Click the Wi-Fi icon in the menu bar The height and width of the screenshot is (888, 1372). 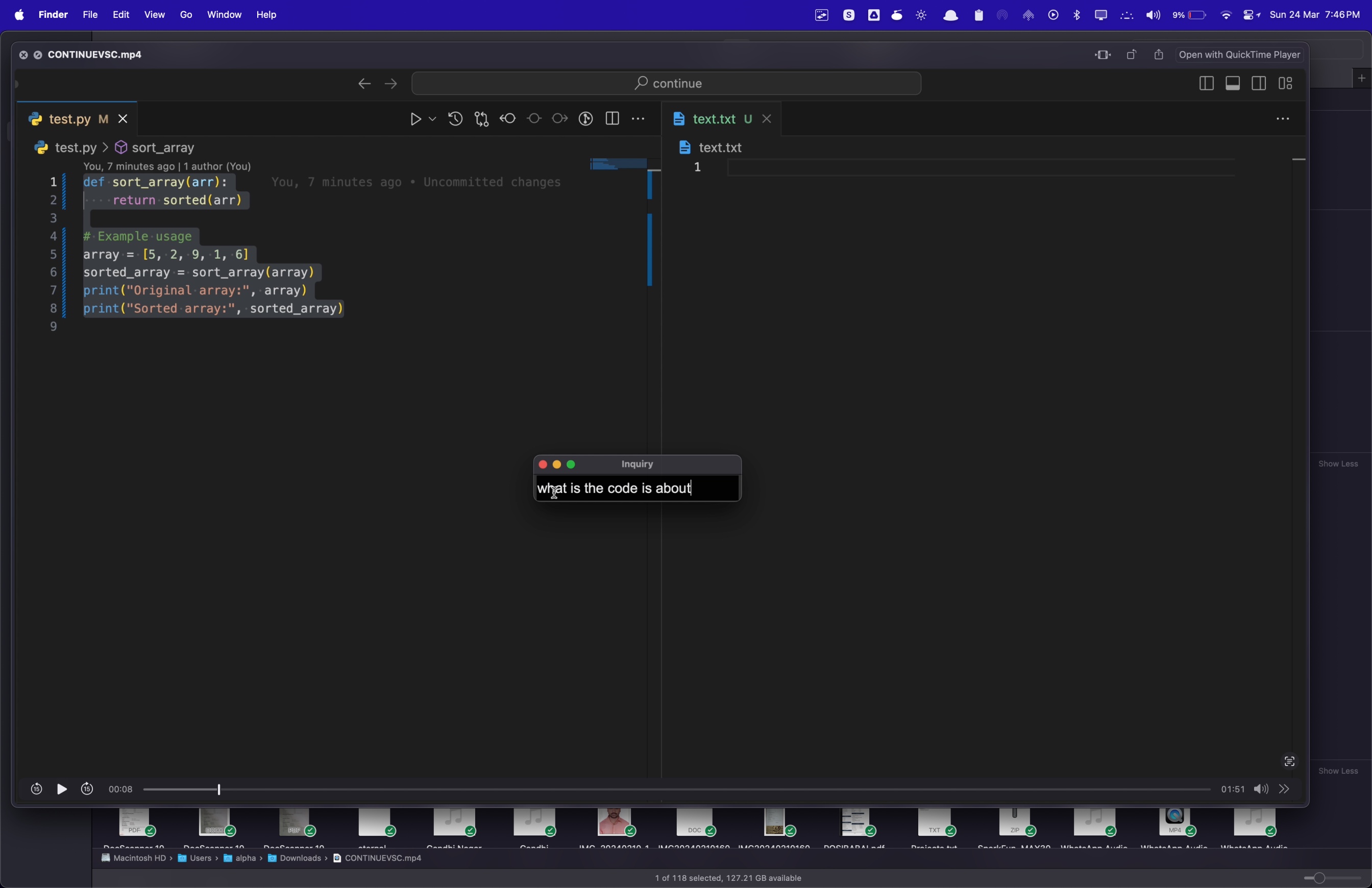1225,14
